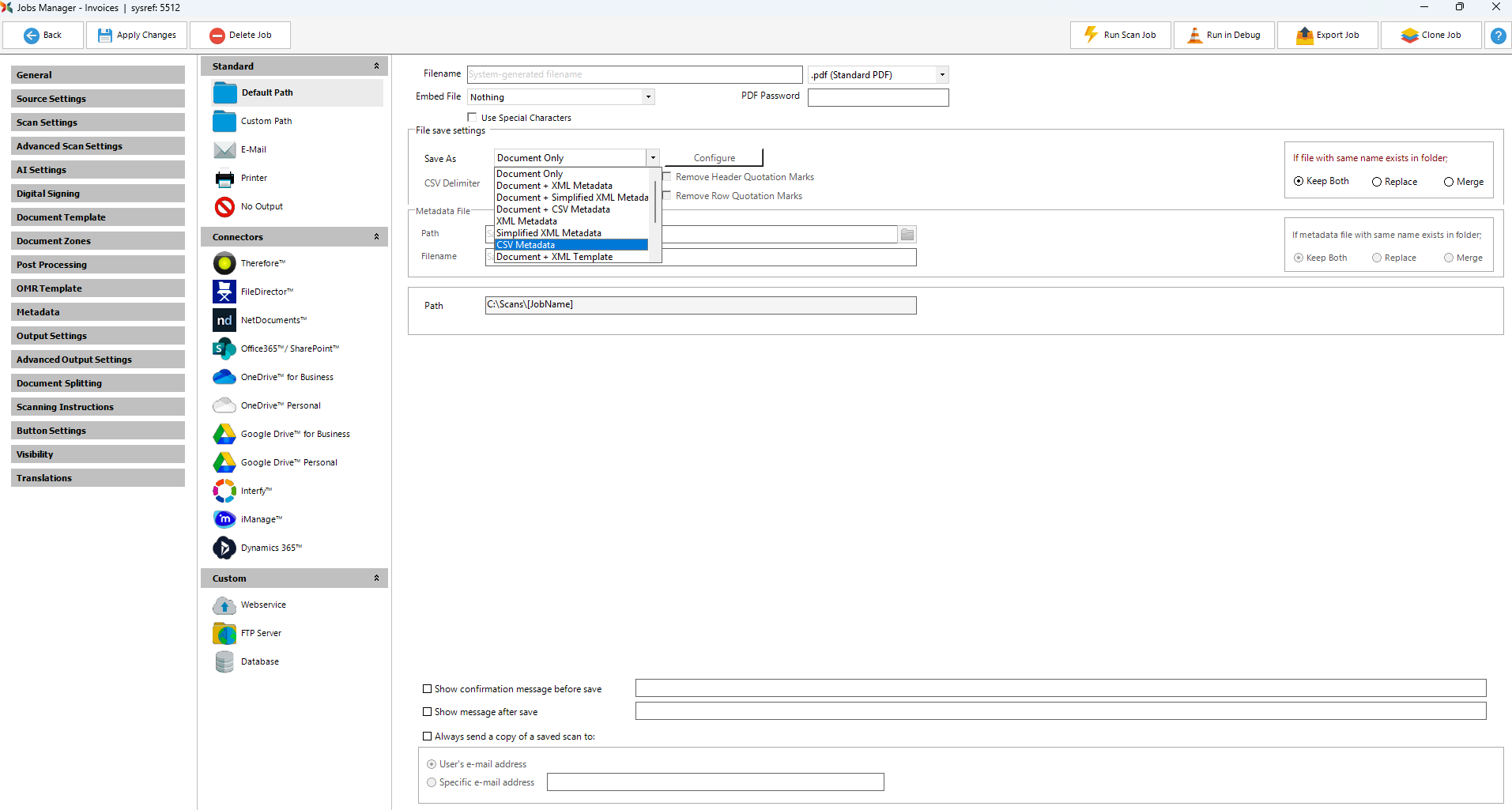Select the Replace radio button for files
The width and height of the screenshot is (1512, 810).
coord(1377,182)
